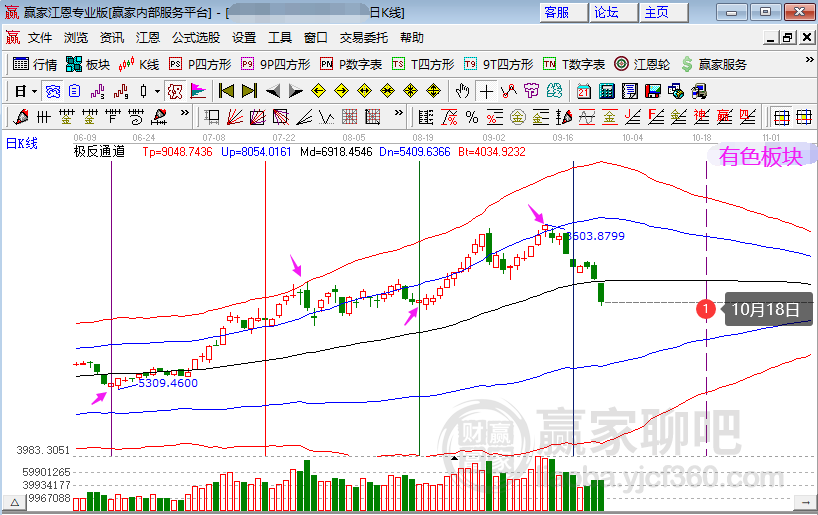Open the 公式选股 menu
The image size is (818, 515).
(x=196, y=38)
